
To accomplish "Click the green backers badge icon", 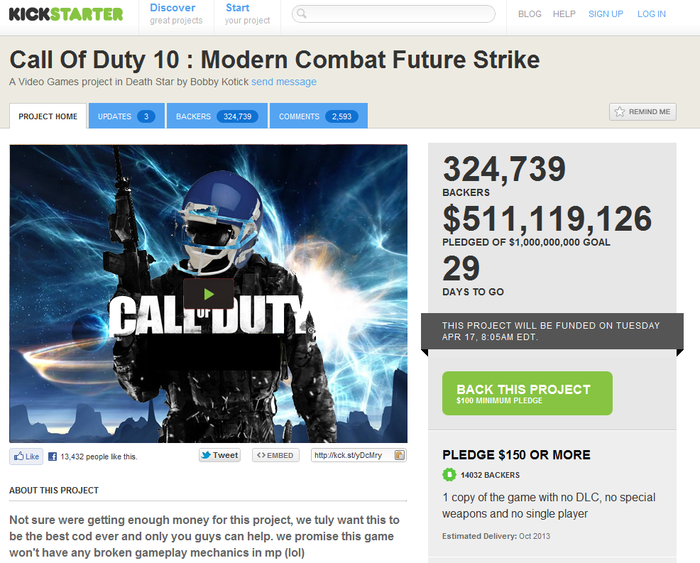I will click(x=449, y=475).
